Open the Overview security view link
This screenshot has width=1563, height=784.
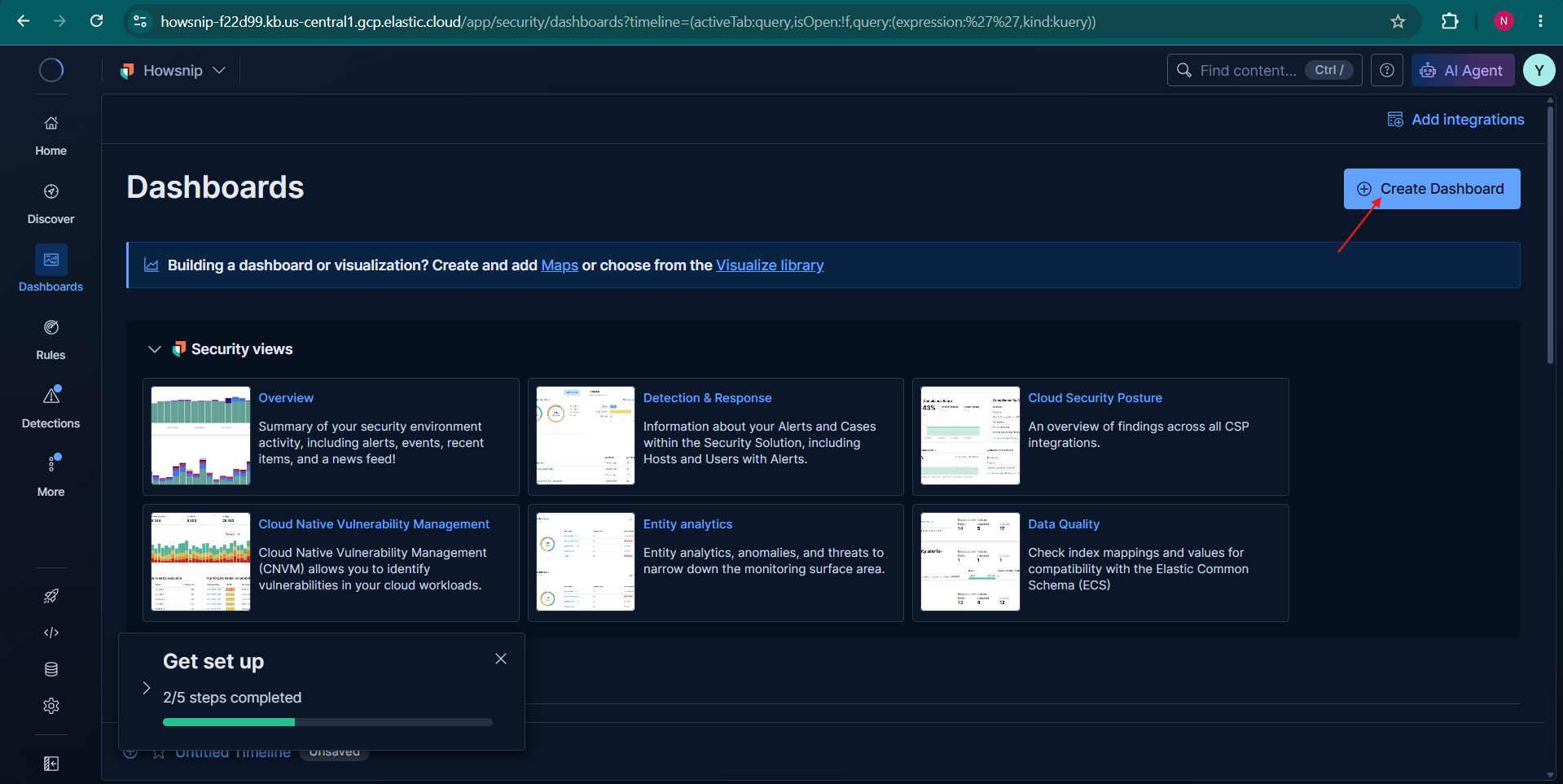click(286, 398)
